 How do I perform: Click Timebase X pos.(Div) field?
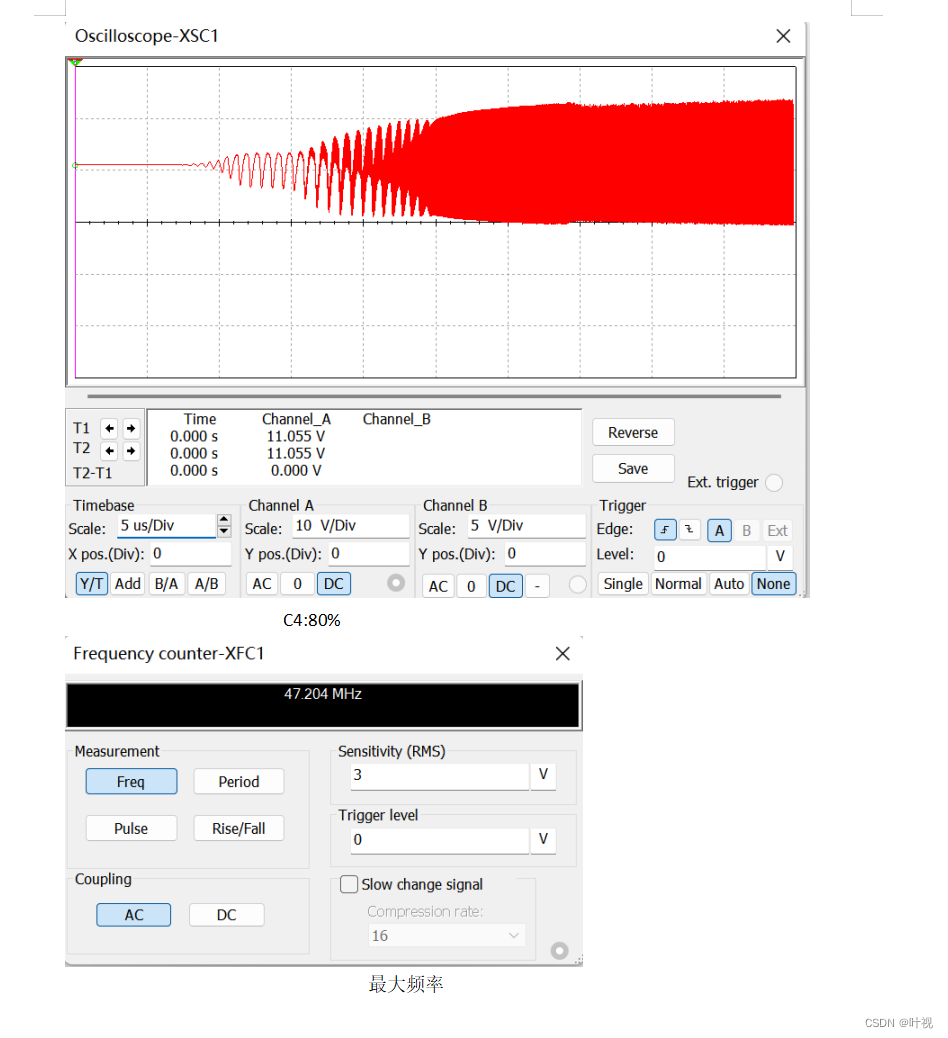[x=191, y=553]
